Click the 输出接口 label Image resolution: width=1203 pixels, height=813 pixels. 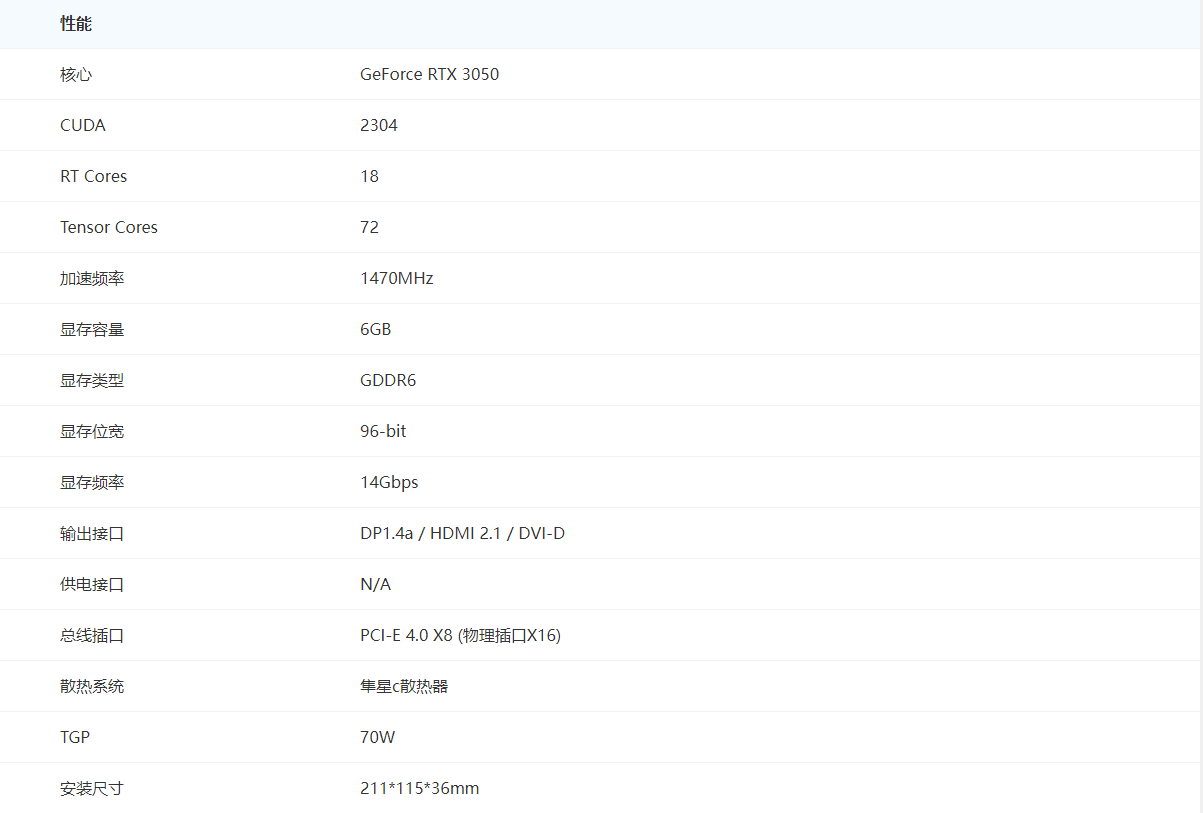[x=92, y=534]
